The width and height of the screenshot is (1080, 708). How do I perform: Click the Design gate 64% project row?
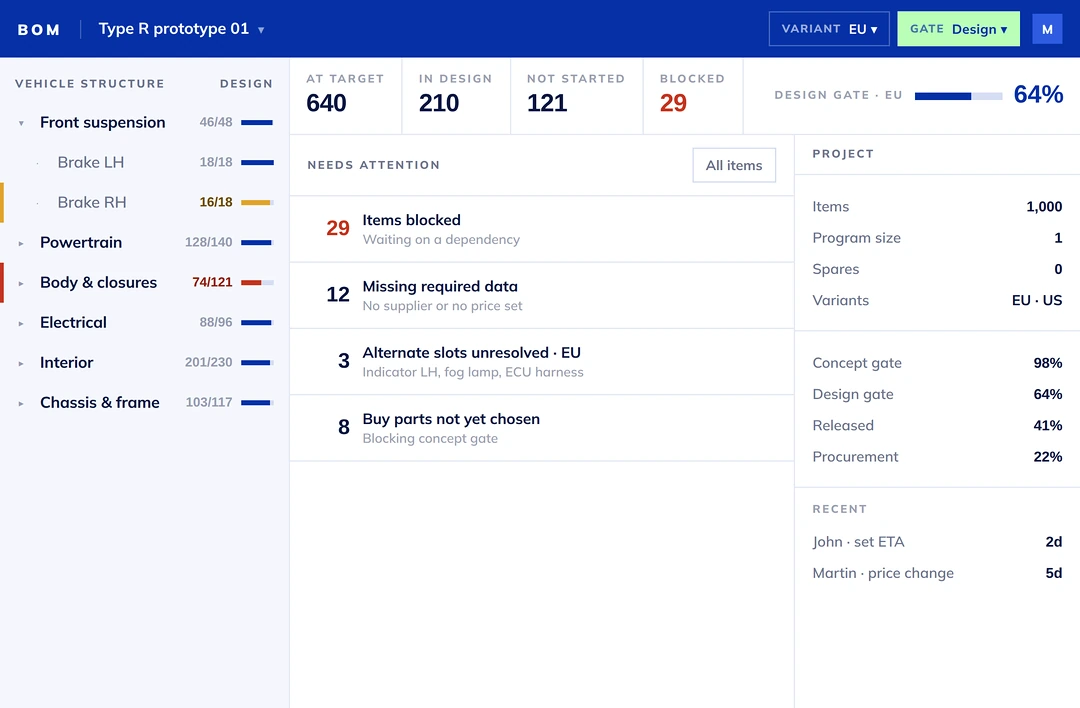[x=937, y=394]
